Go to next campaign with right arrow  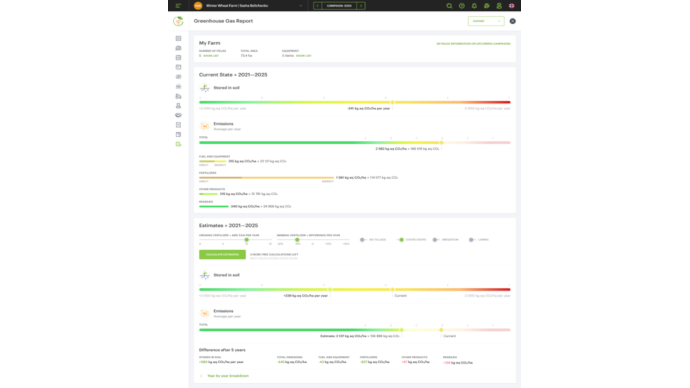tap(361, 6)
